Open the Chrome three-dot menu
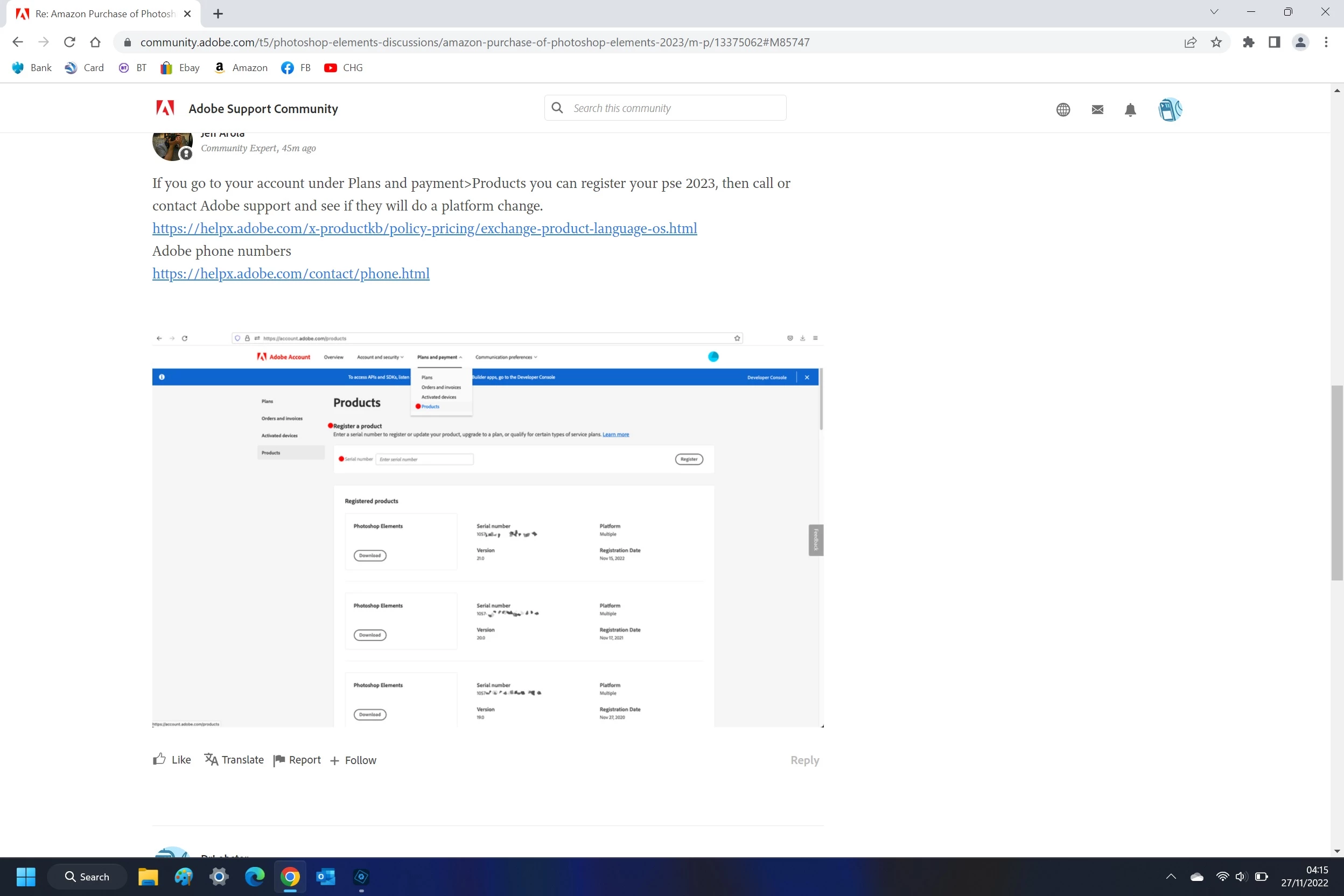 coord(1326,43)
